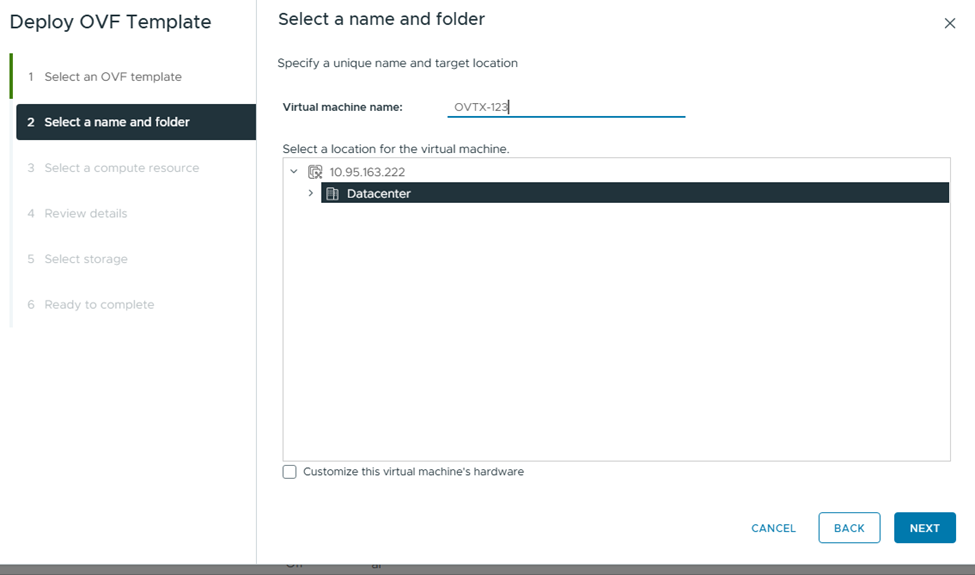Select the 10.95.163.222 server label in the tree
This screenshot has height=575, width=975.
(367, 172)
